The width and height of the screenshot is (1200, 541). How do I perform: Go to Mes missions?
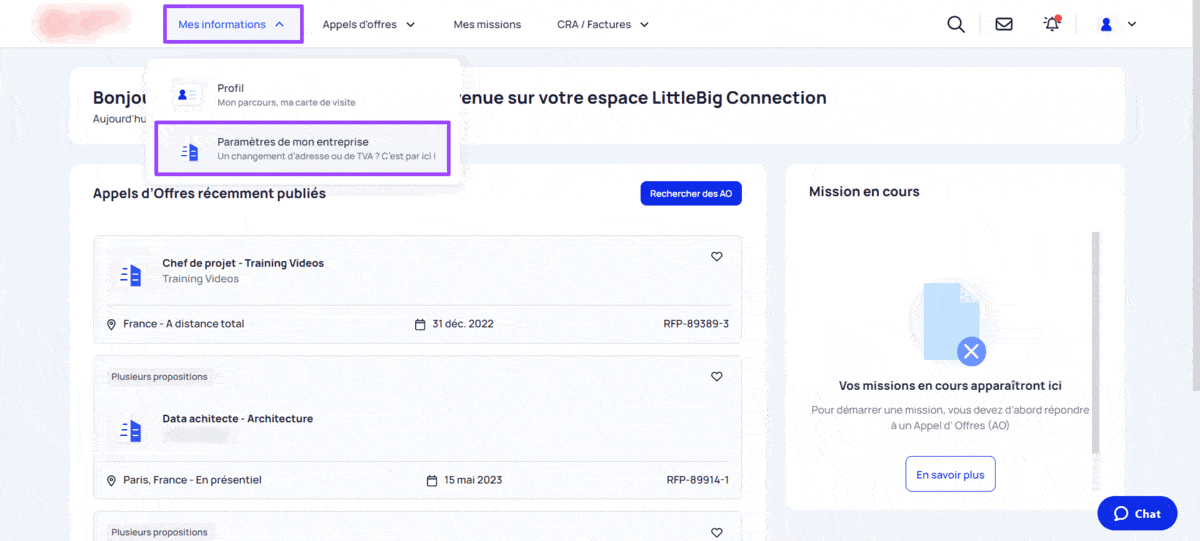[x=487, y=24]
